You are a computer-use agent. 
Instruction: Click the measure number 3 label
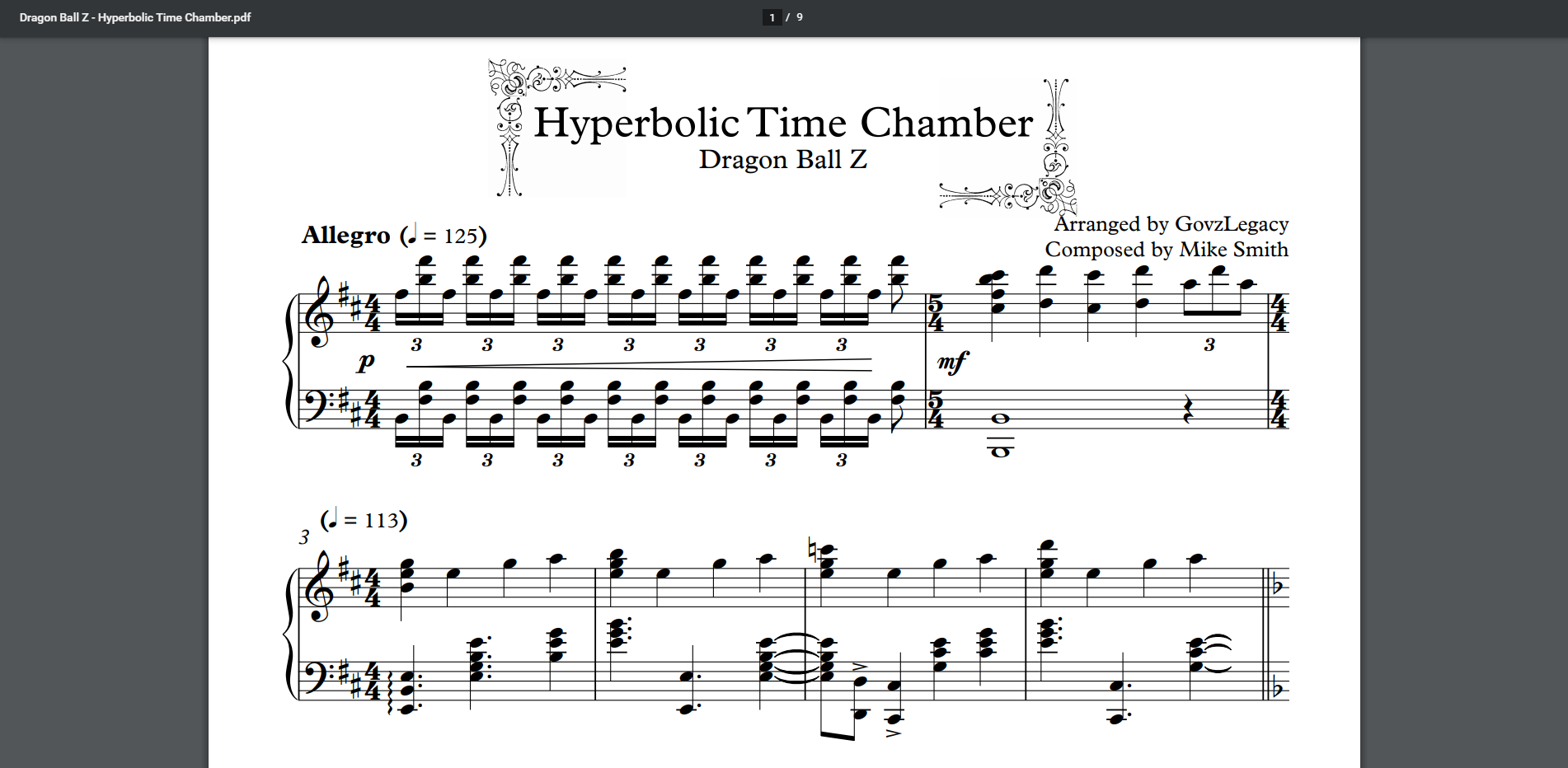coord(303,537)
